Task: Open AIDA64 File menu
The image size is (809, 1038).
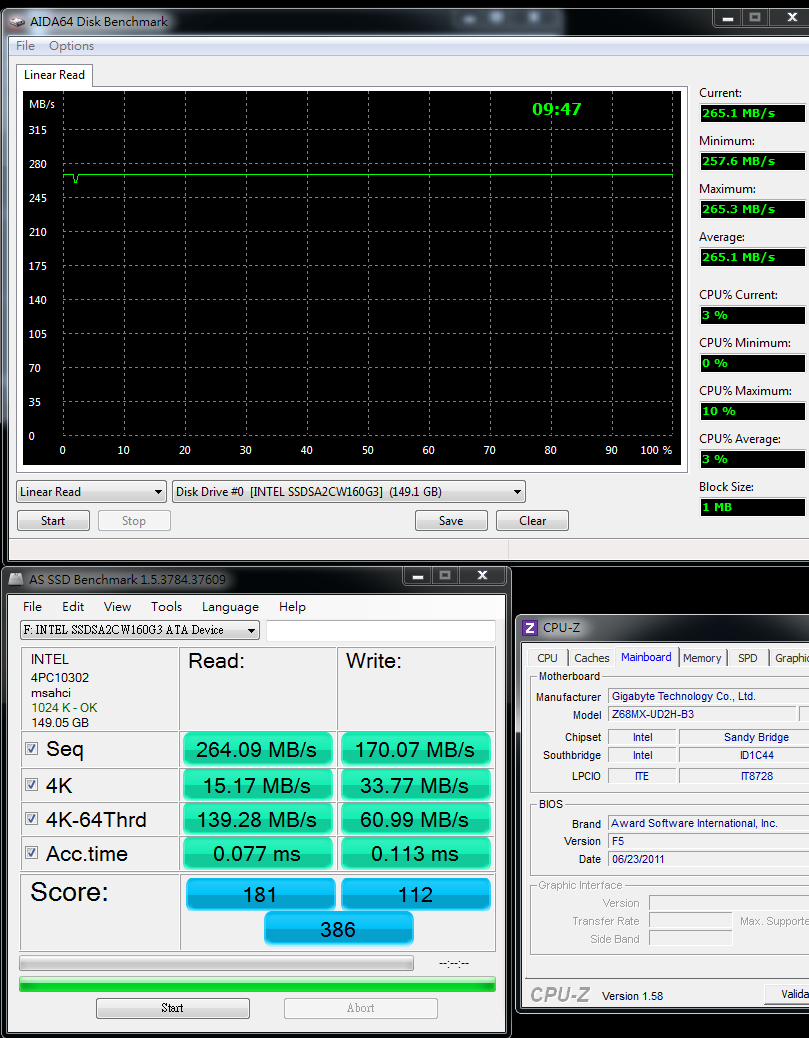Action: click(x=25, y=46)
